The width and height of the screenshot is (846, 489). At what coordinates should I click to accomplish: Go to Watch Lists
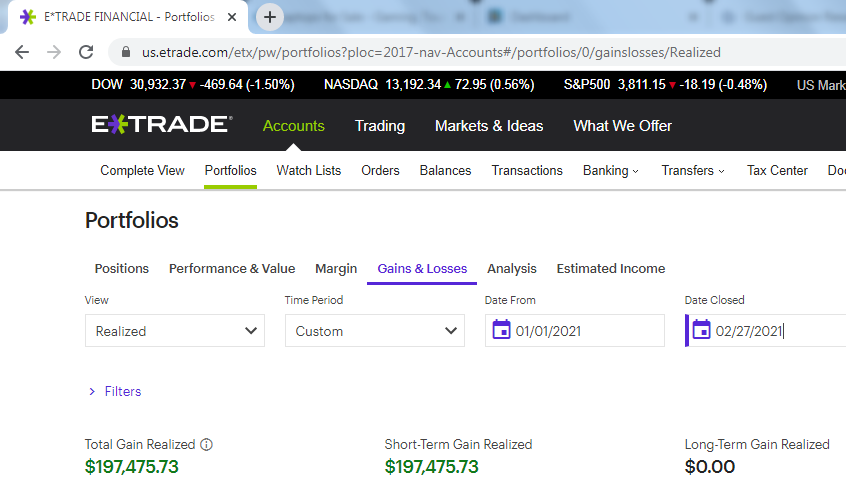click(309, 171)
